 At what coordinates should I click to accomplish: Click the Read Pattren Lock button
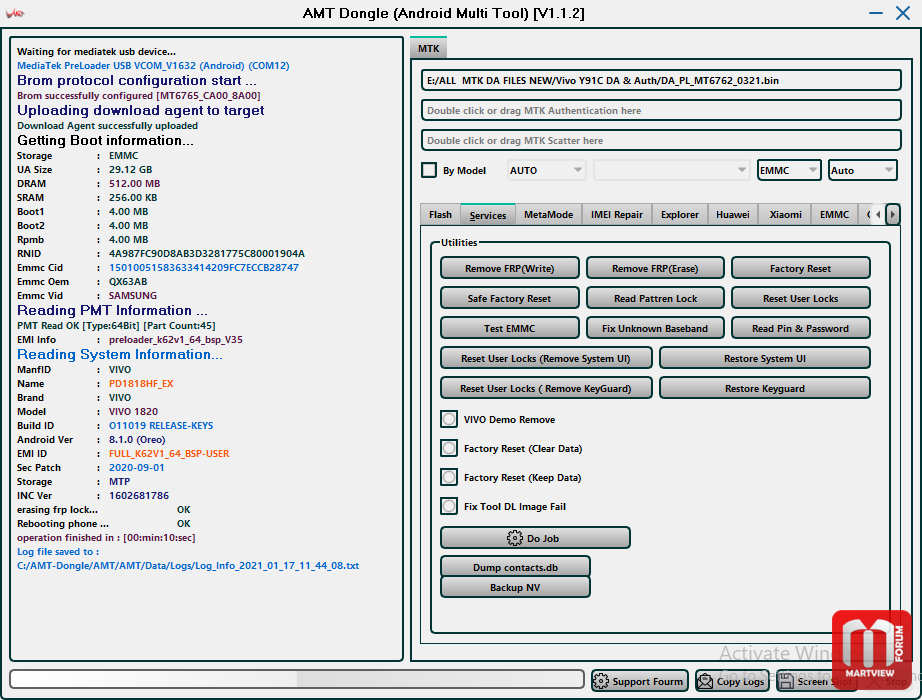click(x=655, y=298)
